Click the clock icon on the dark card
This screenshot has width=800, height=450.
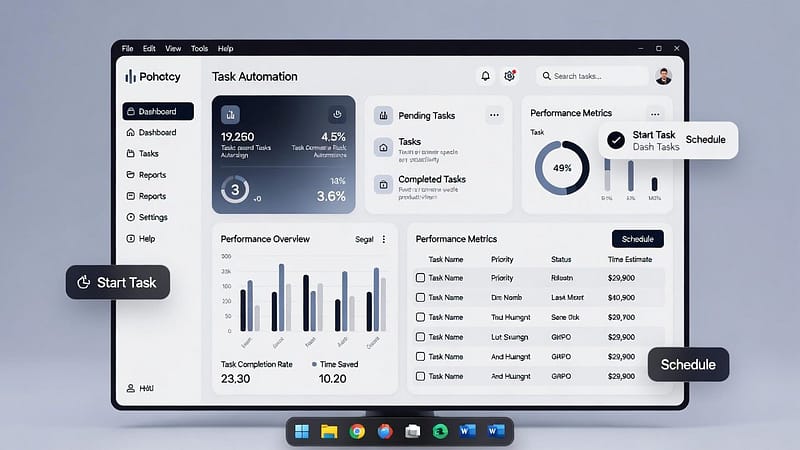coord(337,114)
